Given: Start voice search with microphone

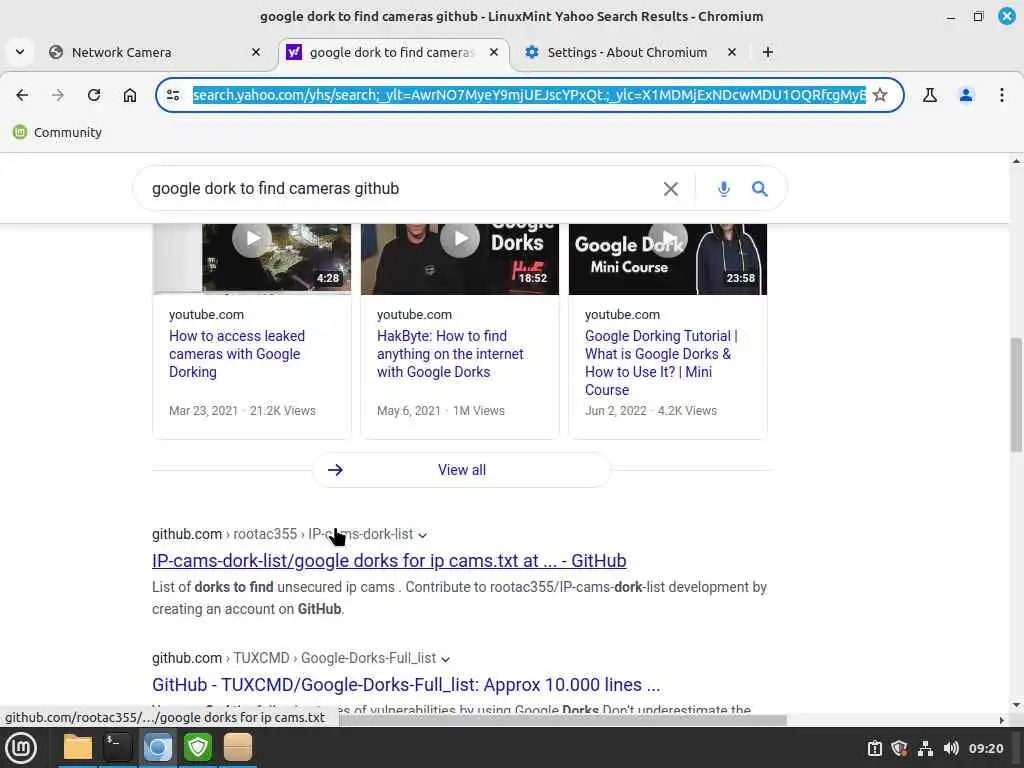Looking at the screenshot, I should pyautogui.click(x=724, y=189).
